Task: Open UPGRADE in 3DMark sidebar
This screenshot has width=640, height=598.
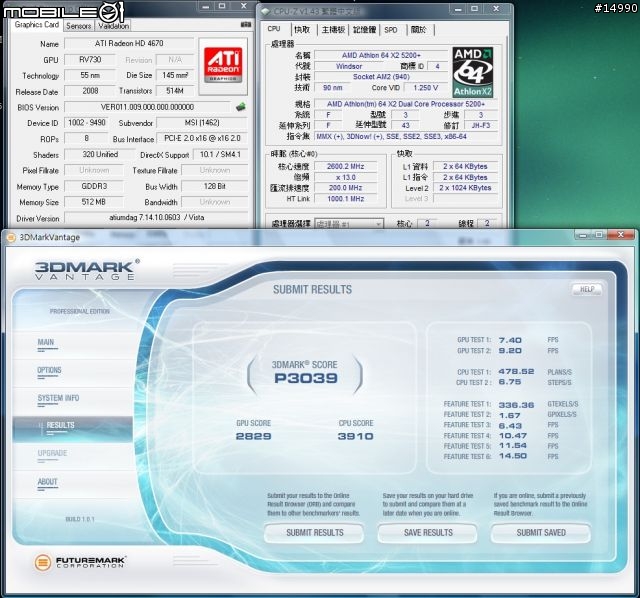Action: click(52, 453)
